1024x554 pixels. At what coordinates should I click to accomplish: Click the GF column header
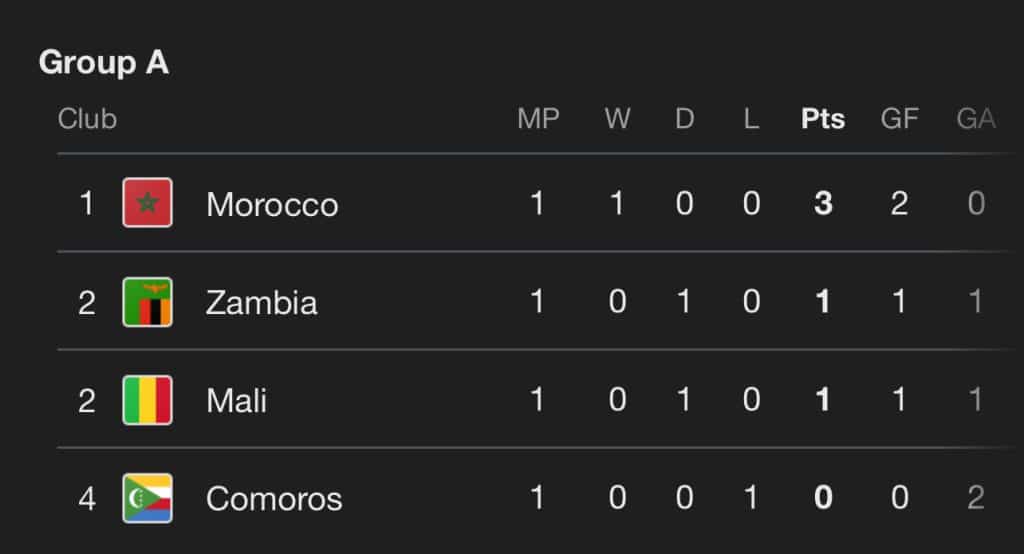pos(899,119)
